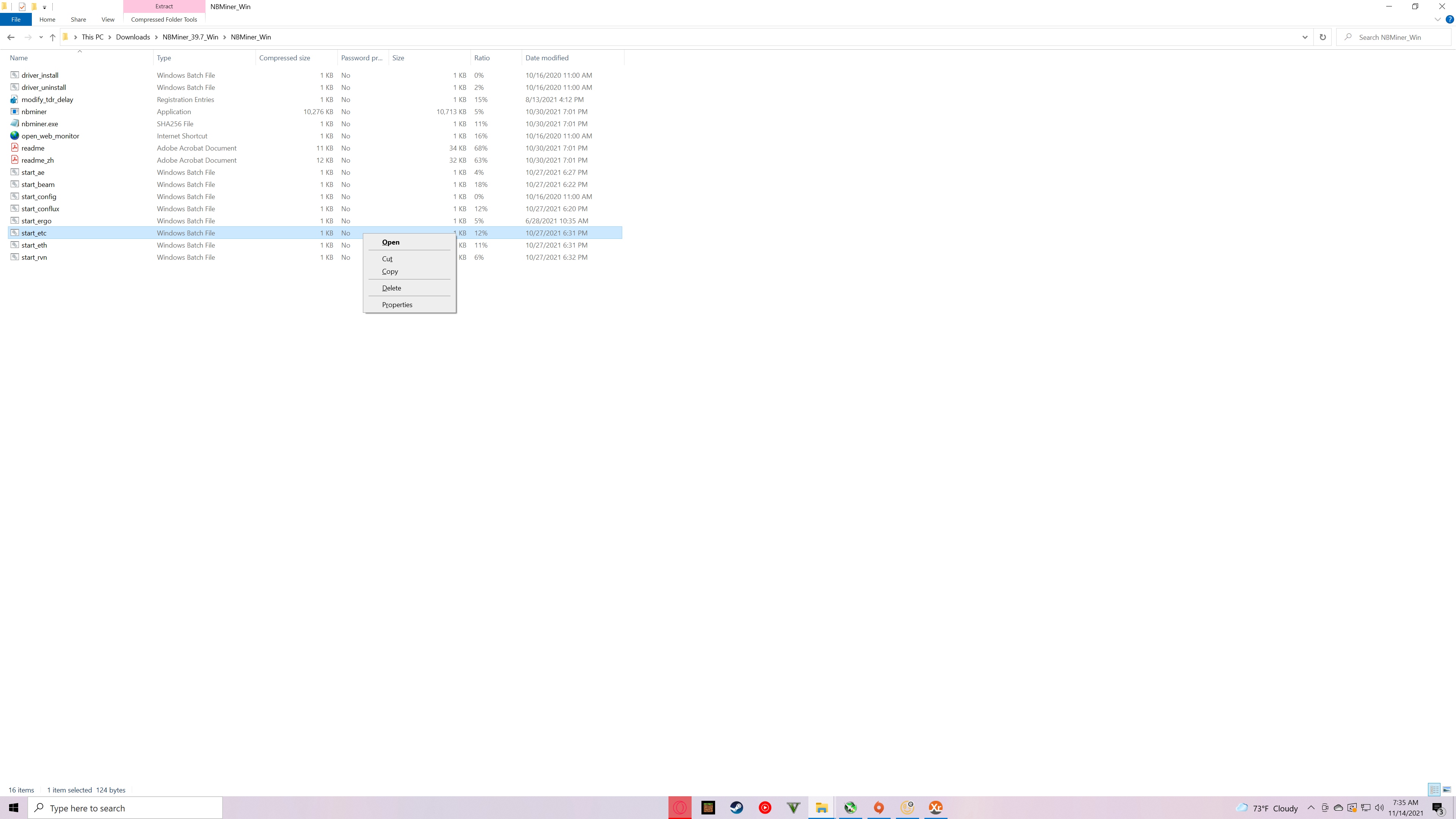Navigate to Downloads via the breadcrumb
Viewport: 1456px width, 819px height.
(x=133, y=37)
